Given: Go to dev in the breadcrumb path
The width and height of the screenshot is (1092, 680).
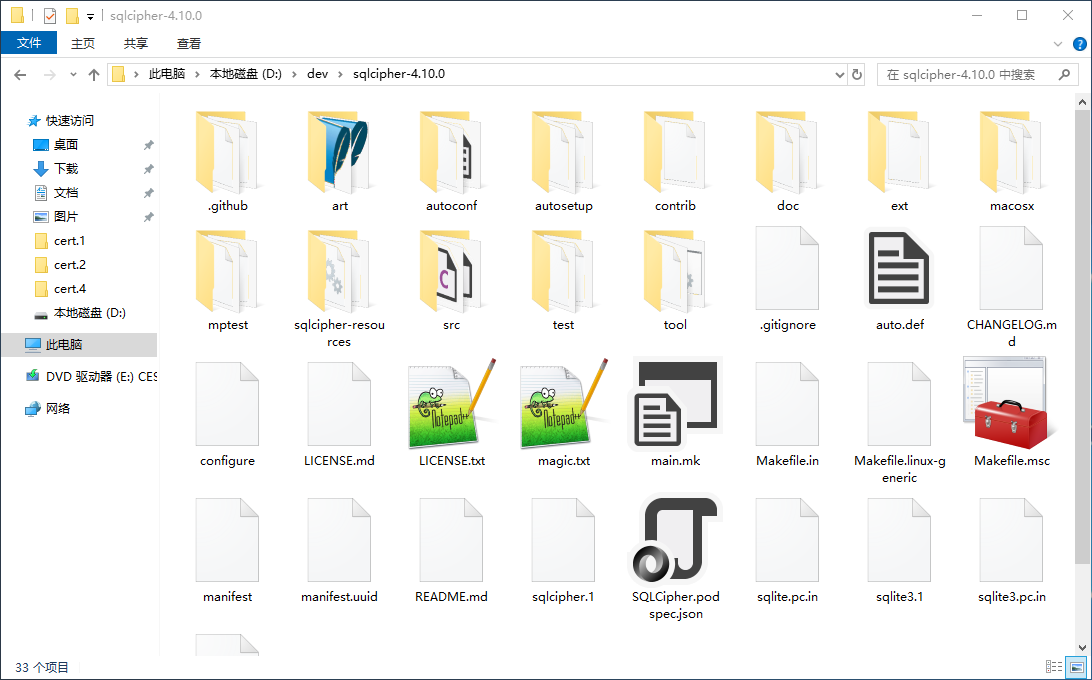Looking at the screenshot, I should coord(317,75).
